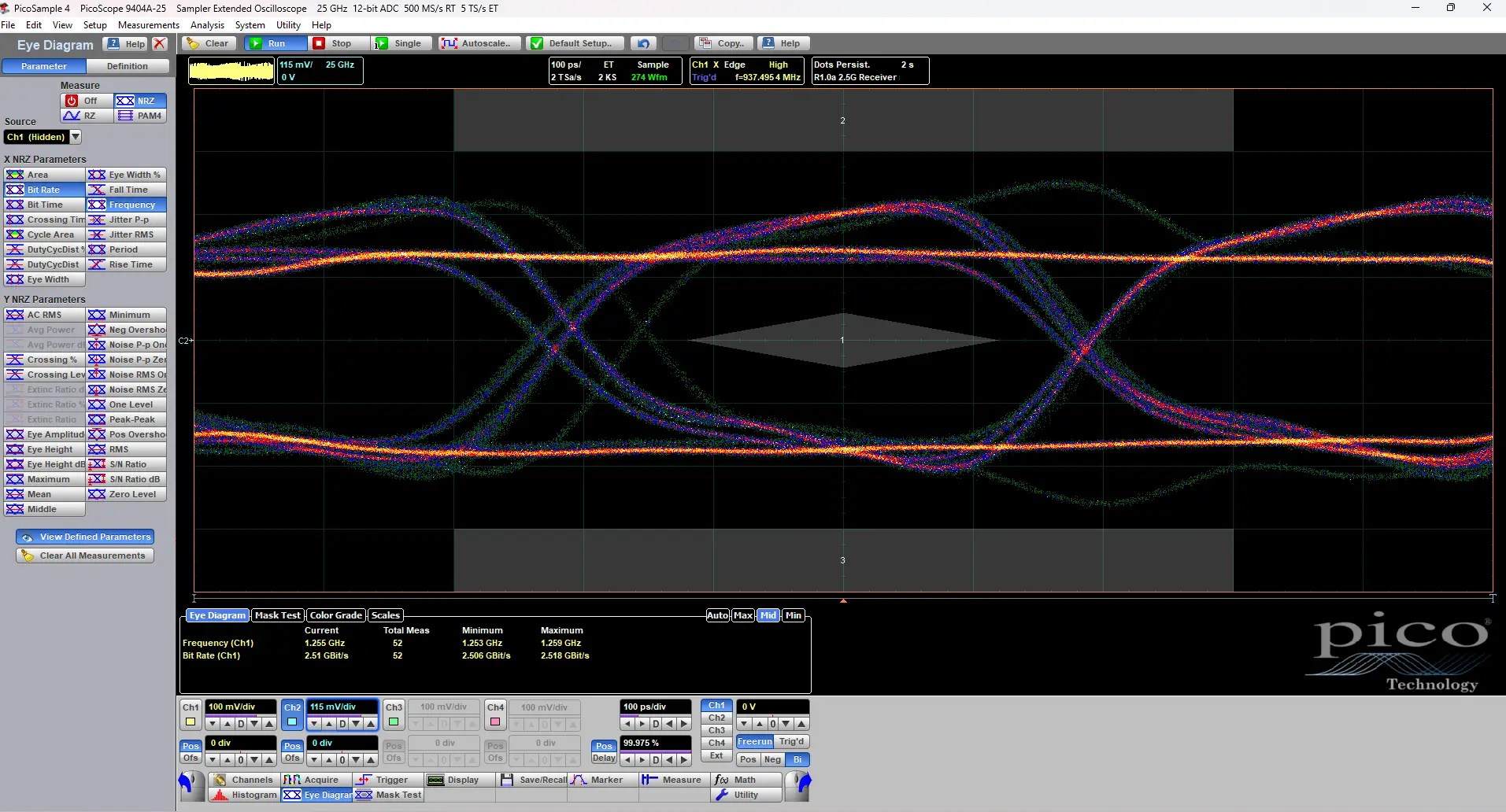Open the Trigger menu
1506x812 pixels.
(x=389, y=780)
